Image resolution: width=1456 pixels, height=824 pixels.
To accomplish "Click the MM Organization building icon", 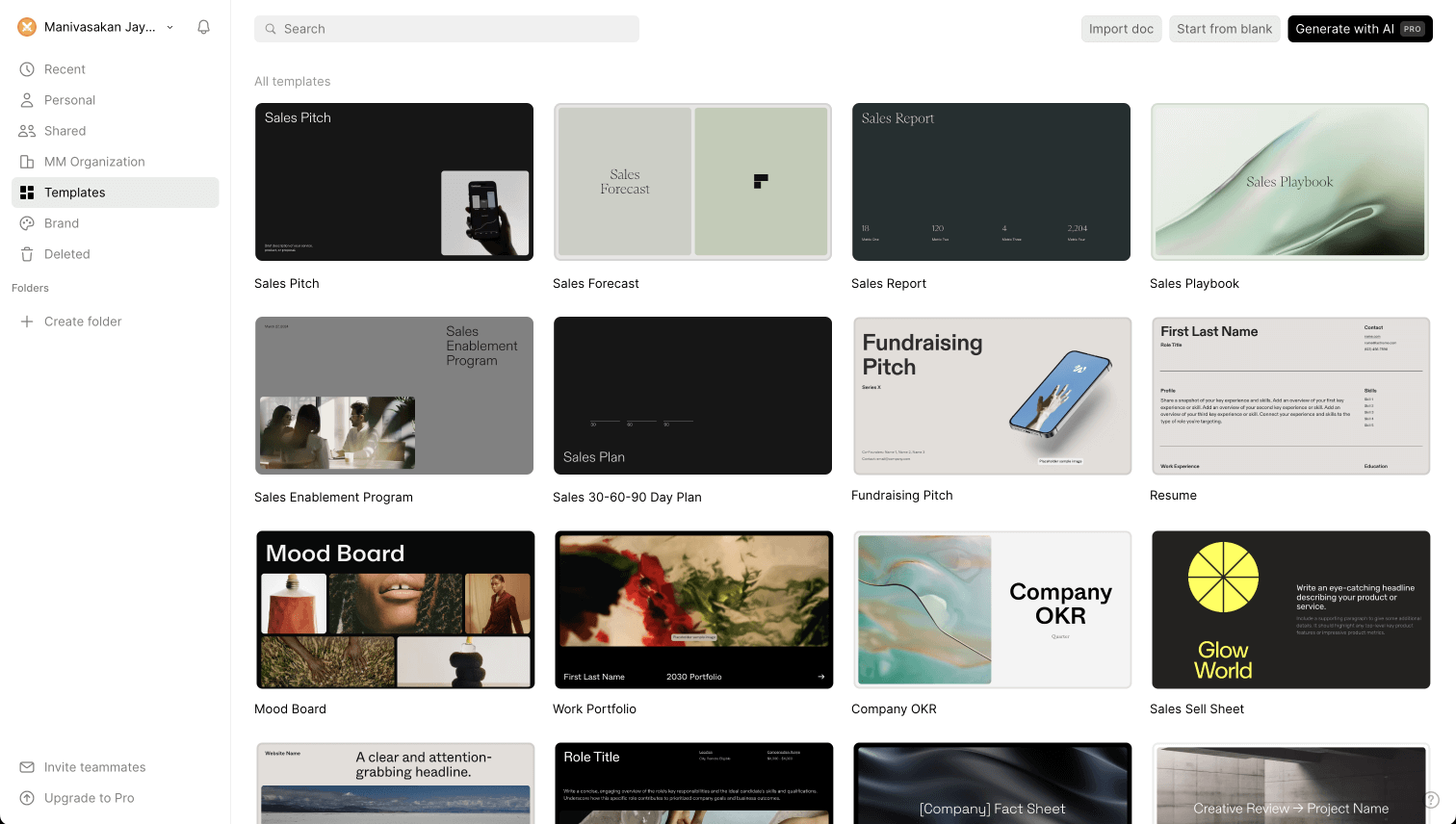I will pos(27,162).
